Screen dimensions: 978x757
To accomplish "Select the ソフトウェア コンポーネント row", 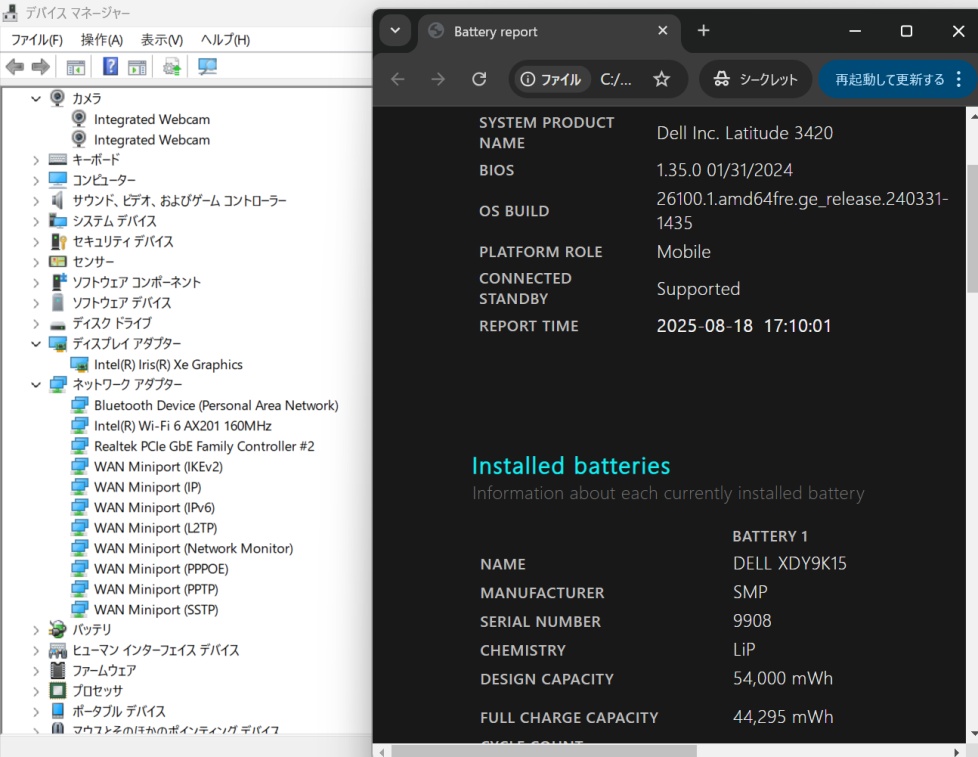I will pyautogui.click(x=136, y=282).
